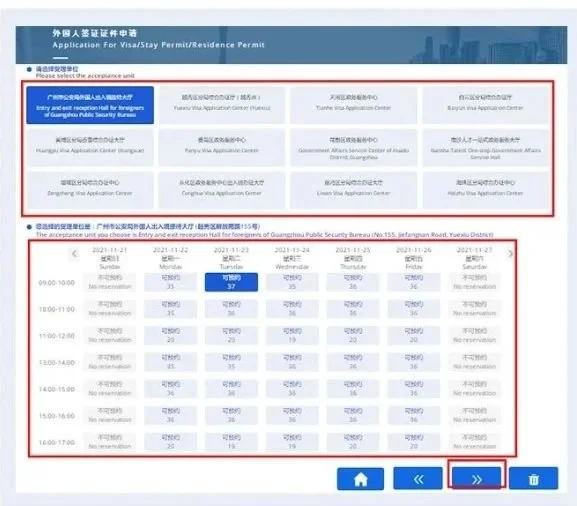Select Zengcheng Visa Application Center
577x506 pixels.
90,190
